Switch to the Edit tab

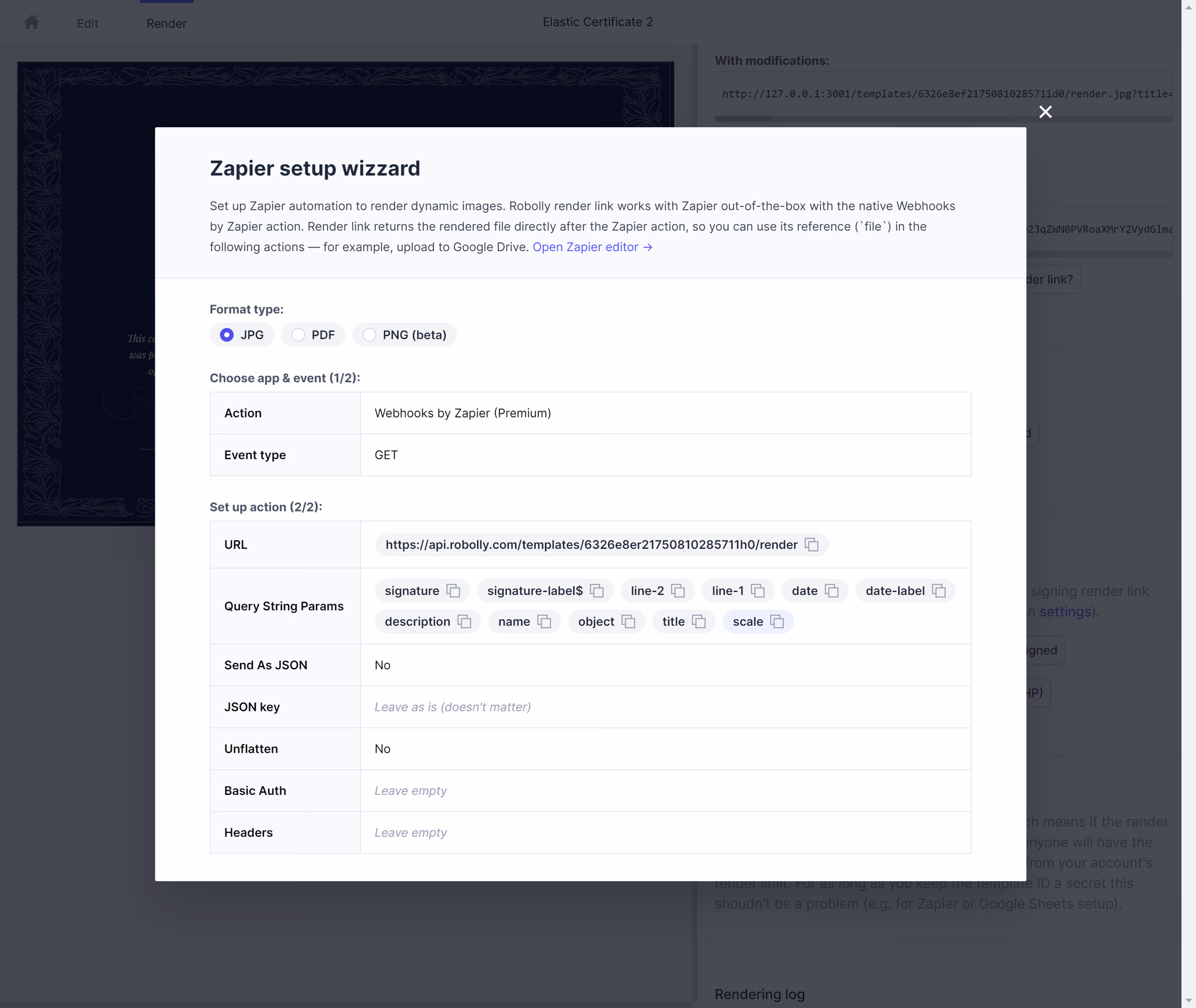coord(88,23)
